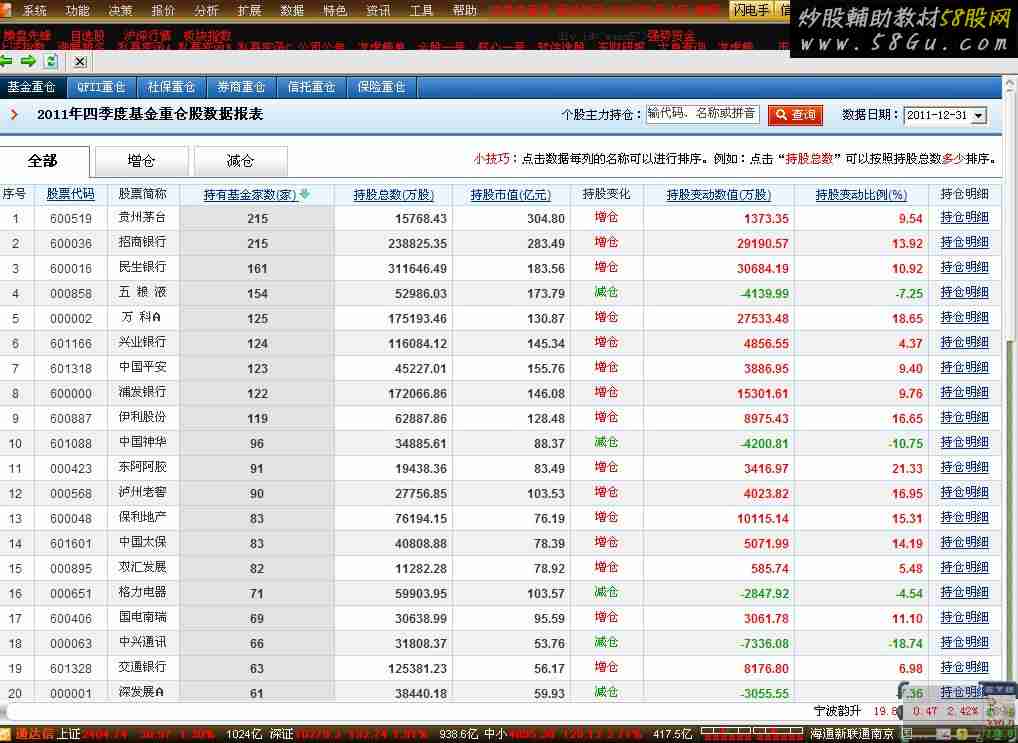This screenshot has height=743, width=1018.
Task: Open 持仓明细 for 五粮液
Action: click(965, 292)
